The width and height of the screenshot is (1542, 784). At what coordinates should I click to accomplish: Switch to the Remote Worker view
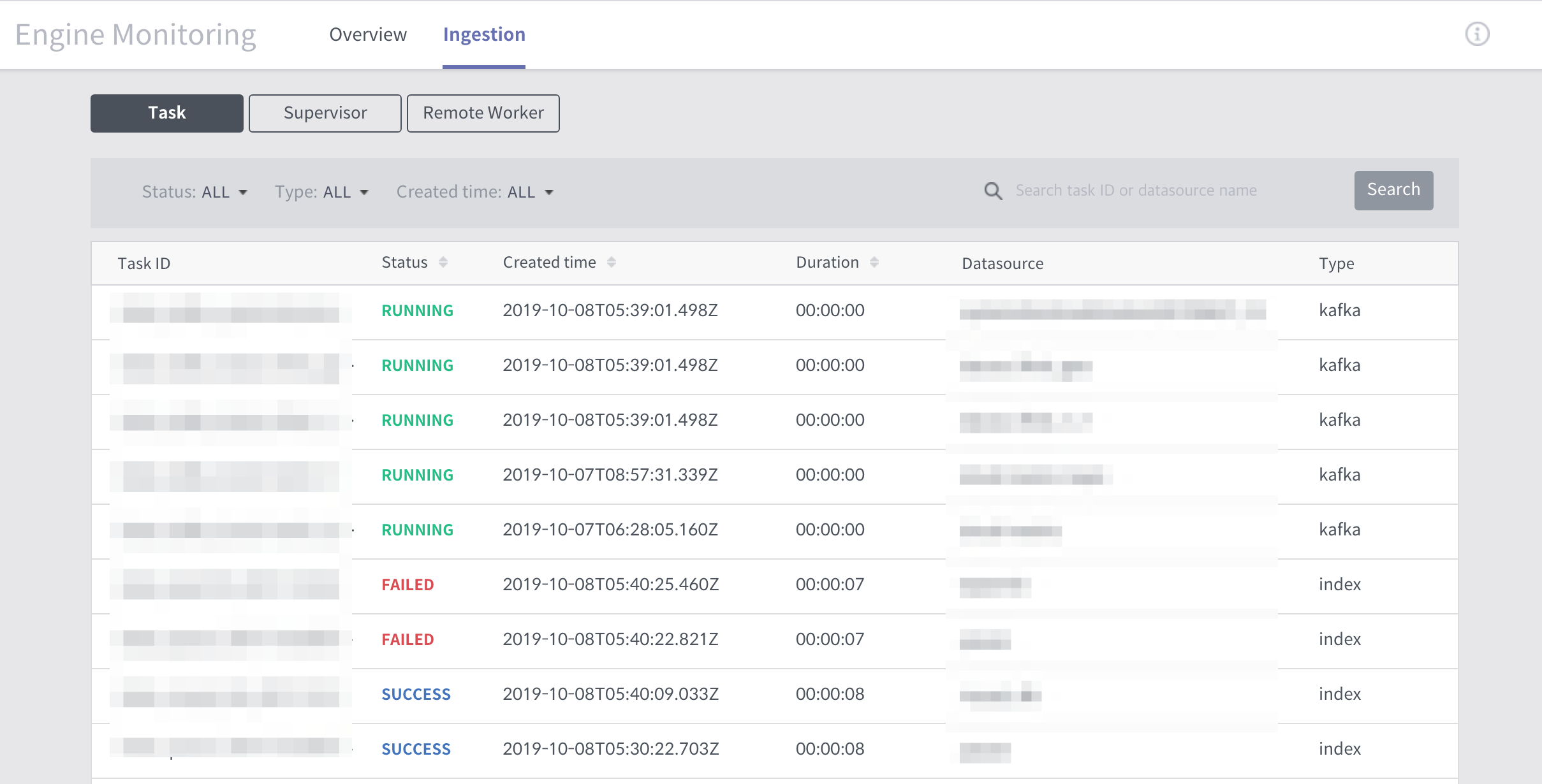(x=483, y=113)
